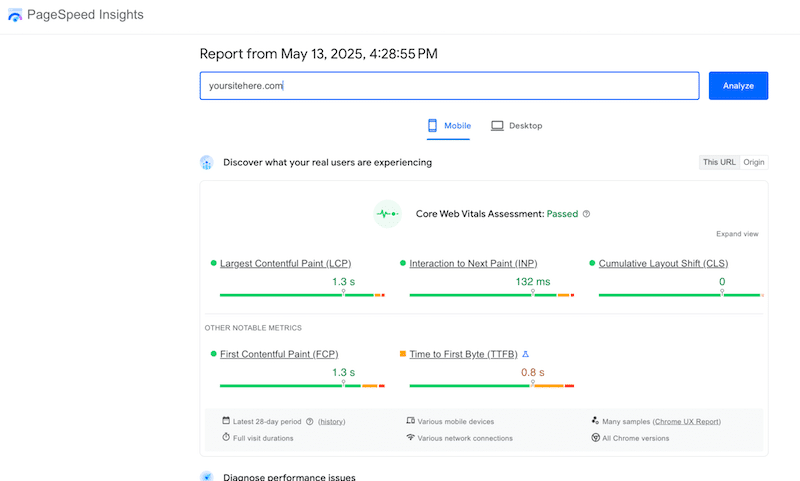Image resolution: width=800 pixels, height=481 pixels.
Task: Click the TTFB value 0.8 s
Action: click(533, 372)
